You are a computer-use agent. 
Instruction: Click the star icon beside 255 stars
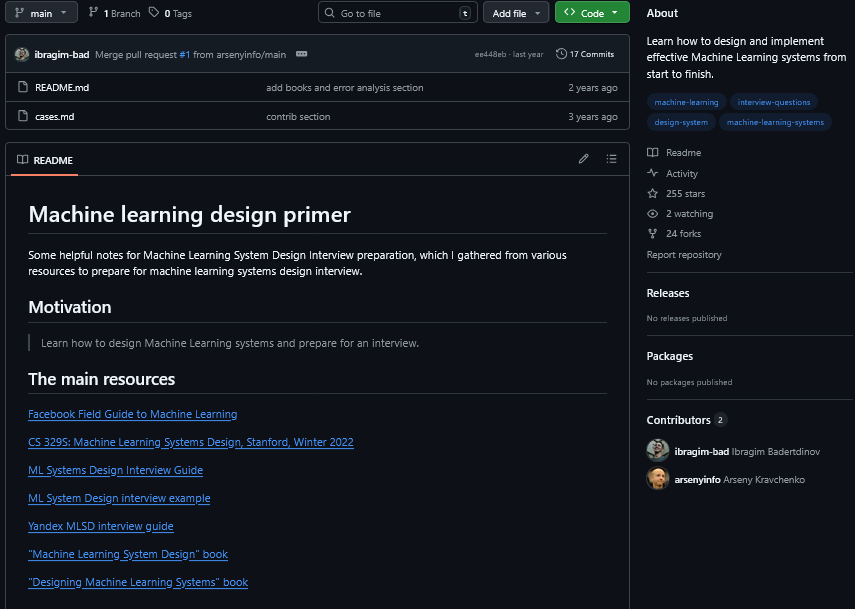click(652, 193)
